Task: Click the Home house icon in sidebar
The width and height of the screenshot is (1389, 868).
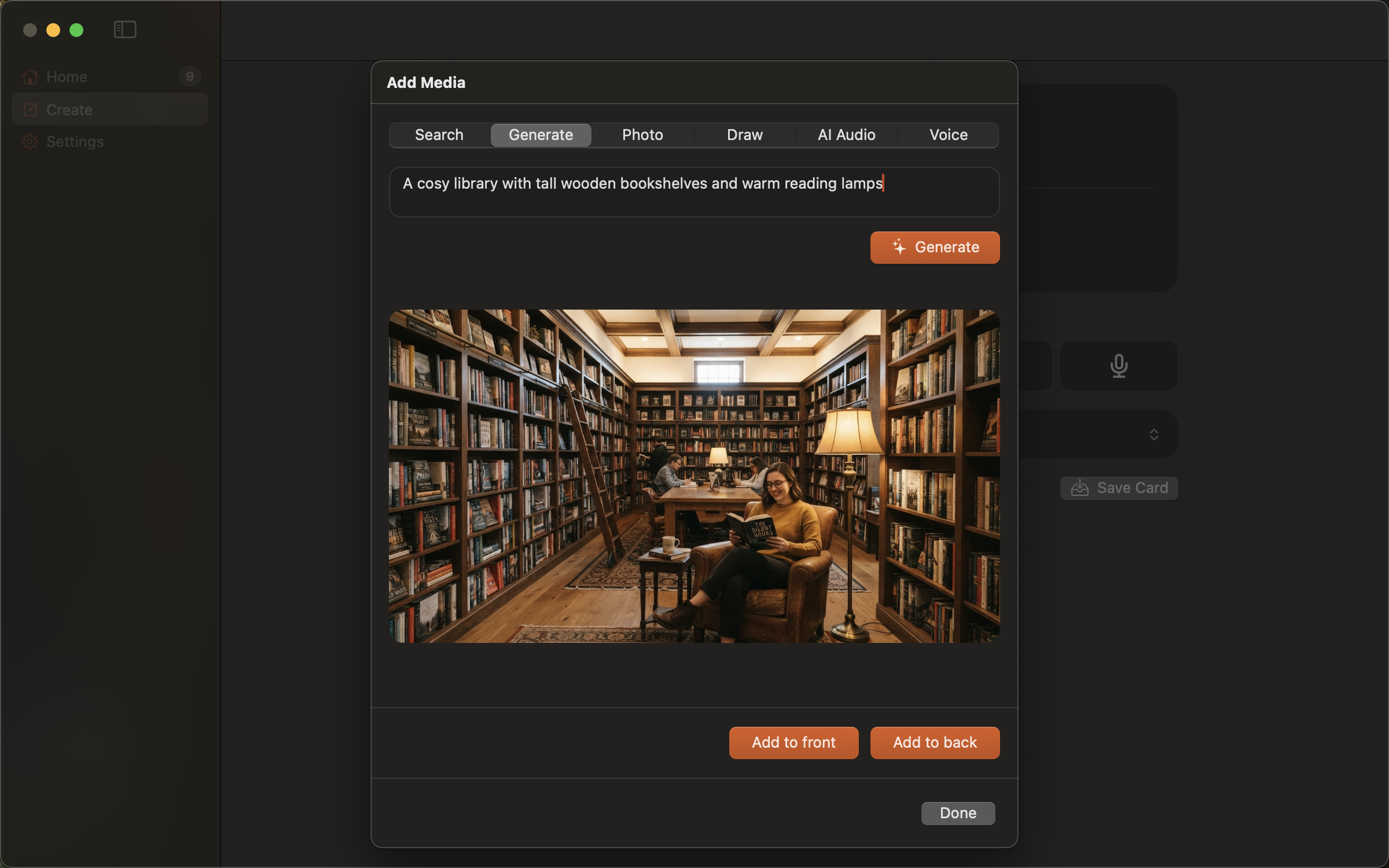Action: click(x=30, y=76)
